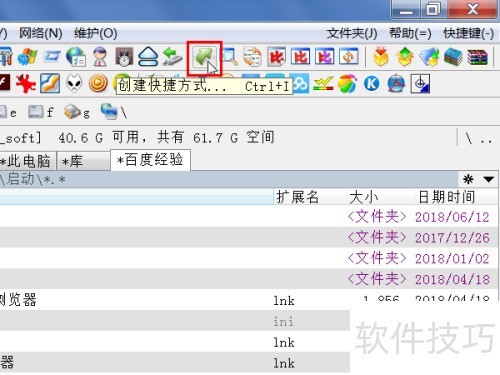
Task: Click the Windows logo gear icon
Action: (27, 57)
